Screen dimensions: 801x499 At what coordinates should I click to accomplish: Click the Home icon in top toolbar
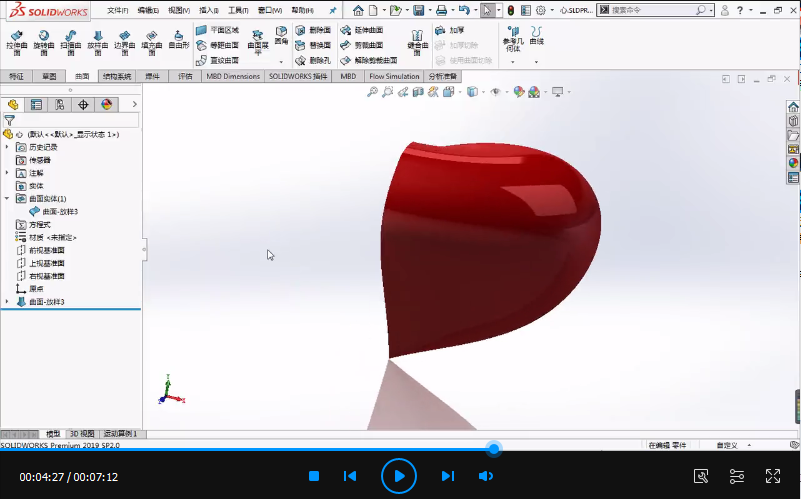pos(358,10)
